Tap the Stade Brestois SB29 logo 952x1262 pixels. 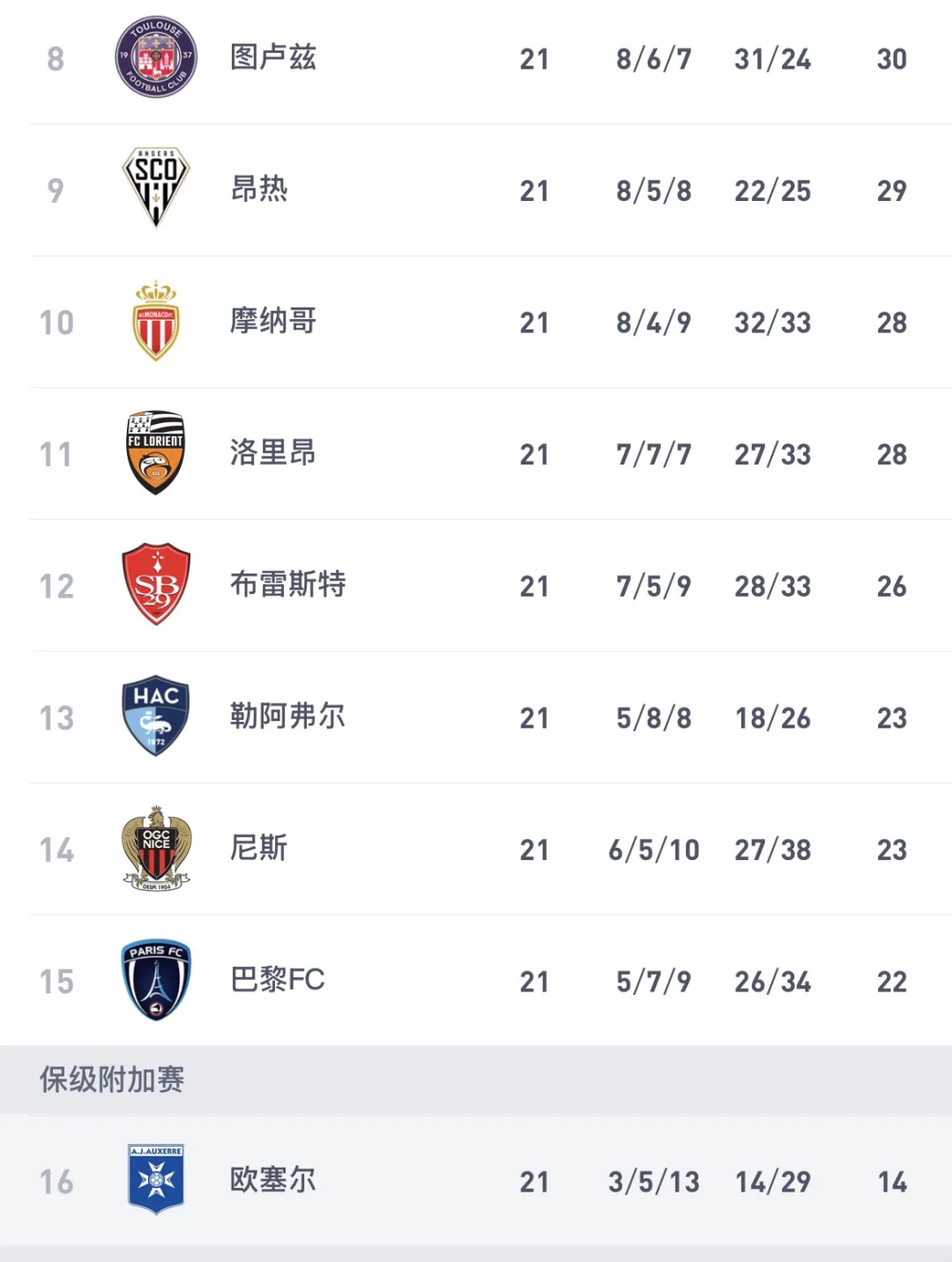[156, 584]
